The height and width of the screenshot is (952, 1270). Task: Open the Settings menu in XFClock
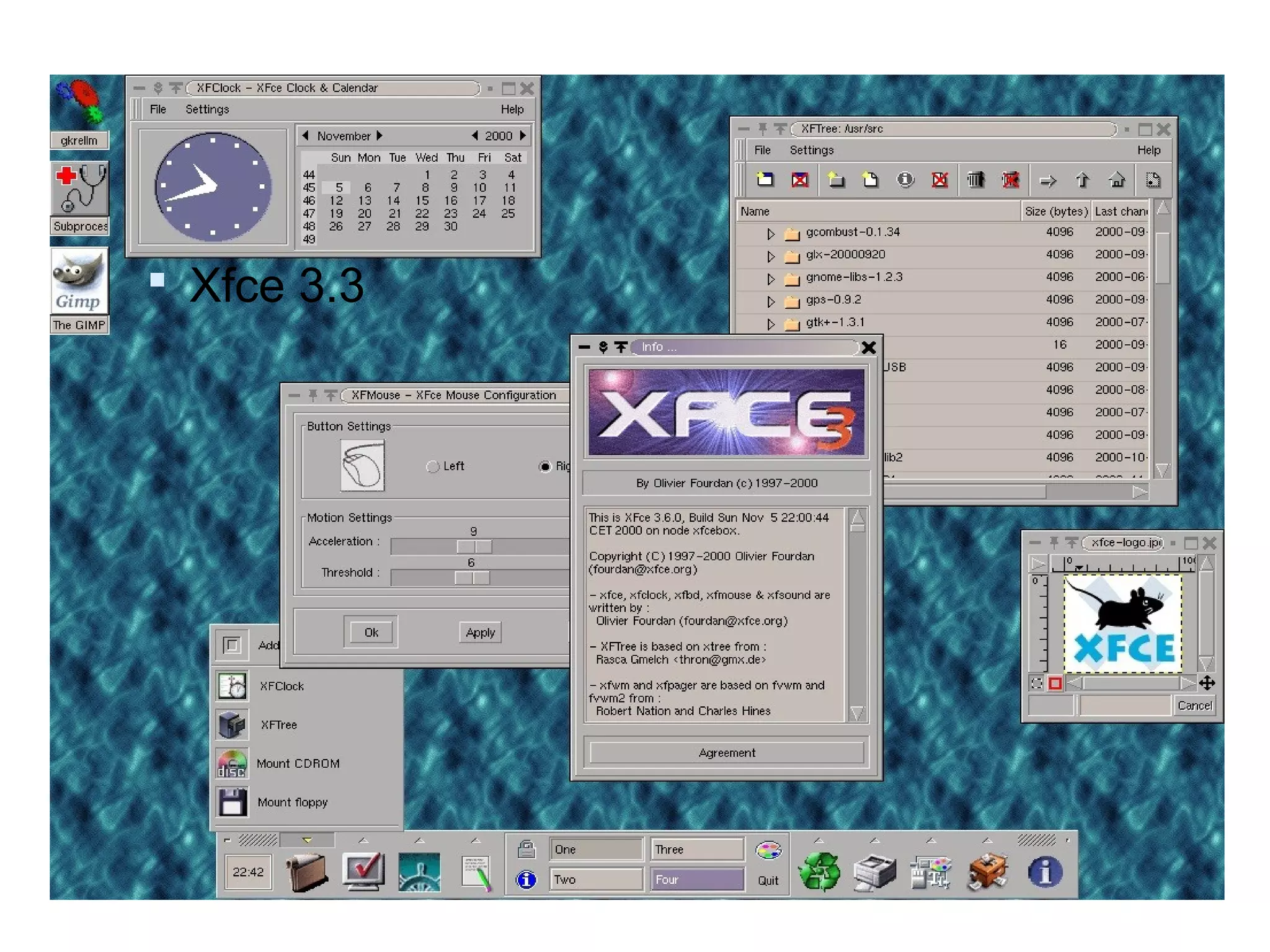207,109
